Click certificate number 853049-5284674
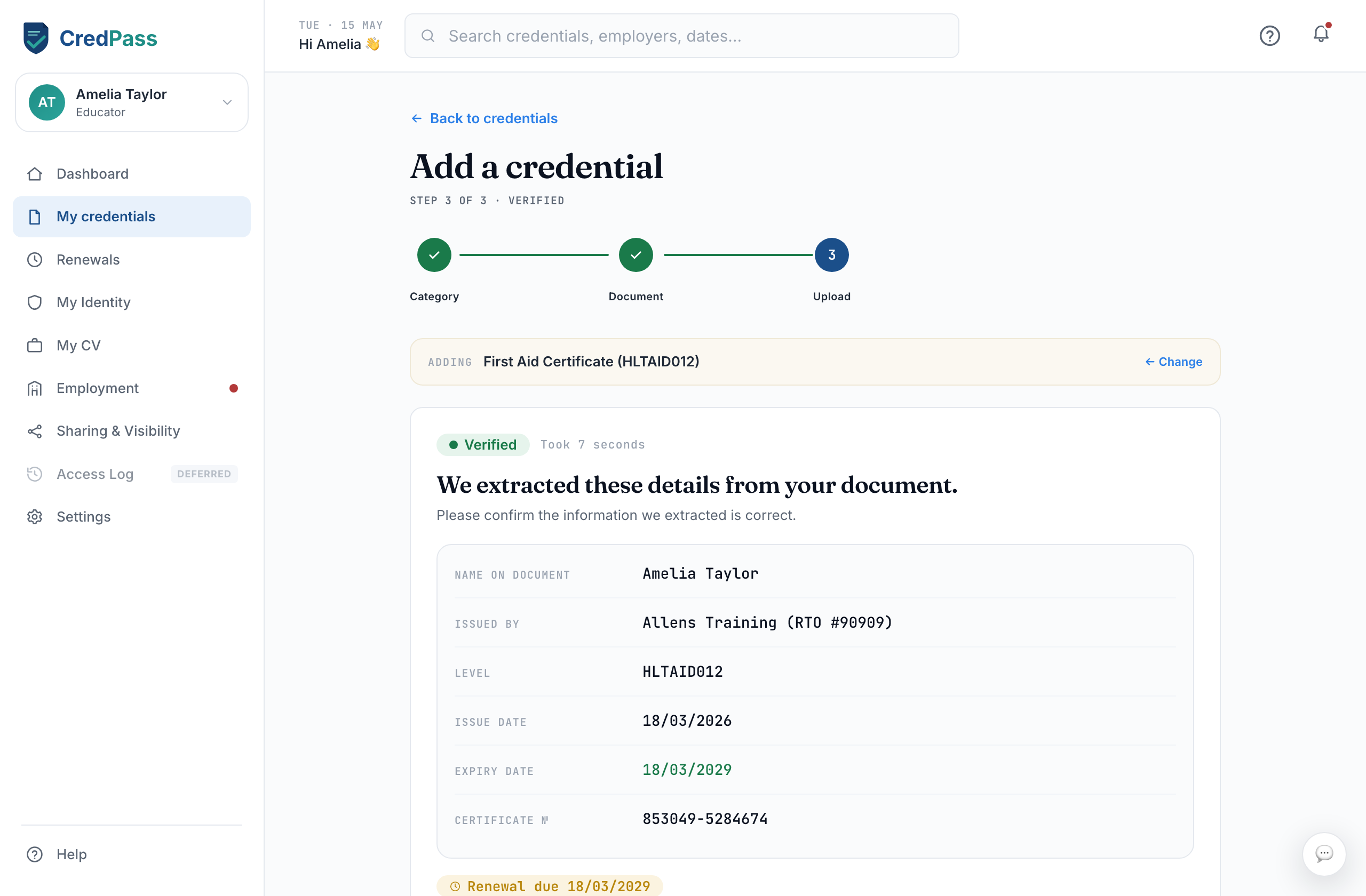This screenshot has height=896, width=1366. pos(705,819)
